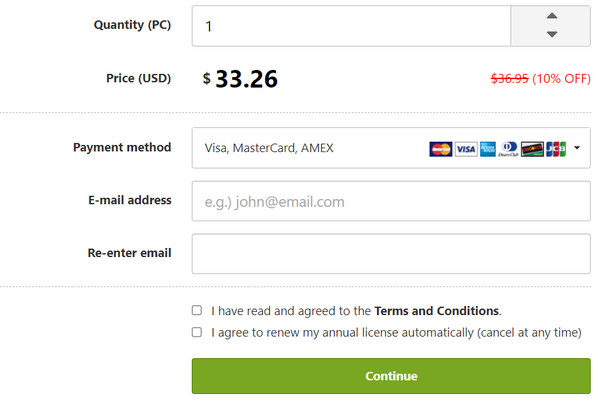Click the MasterCard card icon
The height and width of the screenshot is (402, 600).
[440, 149]
